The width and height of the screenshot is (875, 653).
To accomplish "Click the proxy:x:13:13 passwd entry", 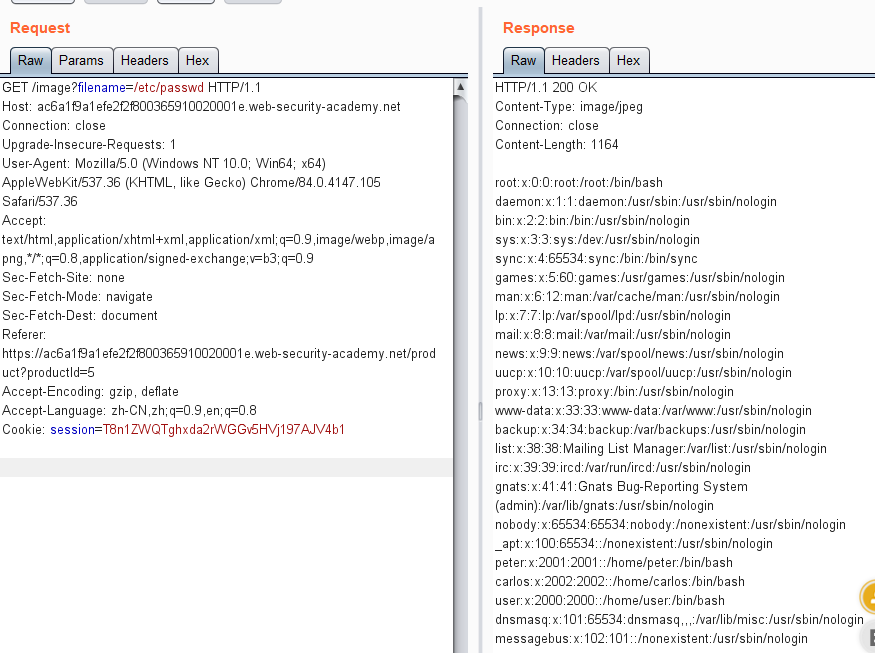I will [x=614, y=391].
